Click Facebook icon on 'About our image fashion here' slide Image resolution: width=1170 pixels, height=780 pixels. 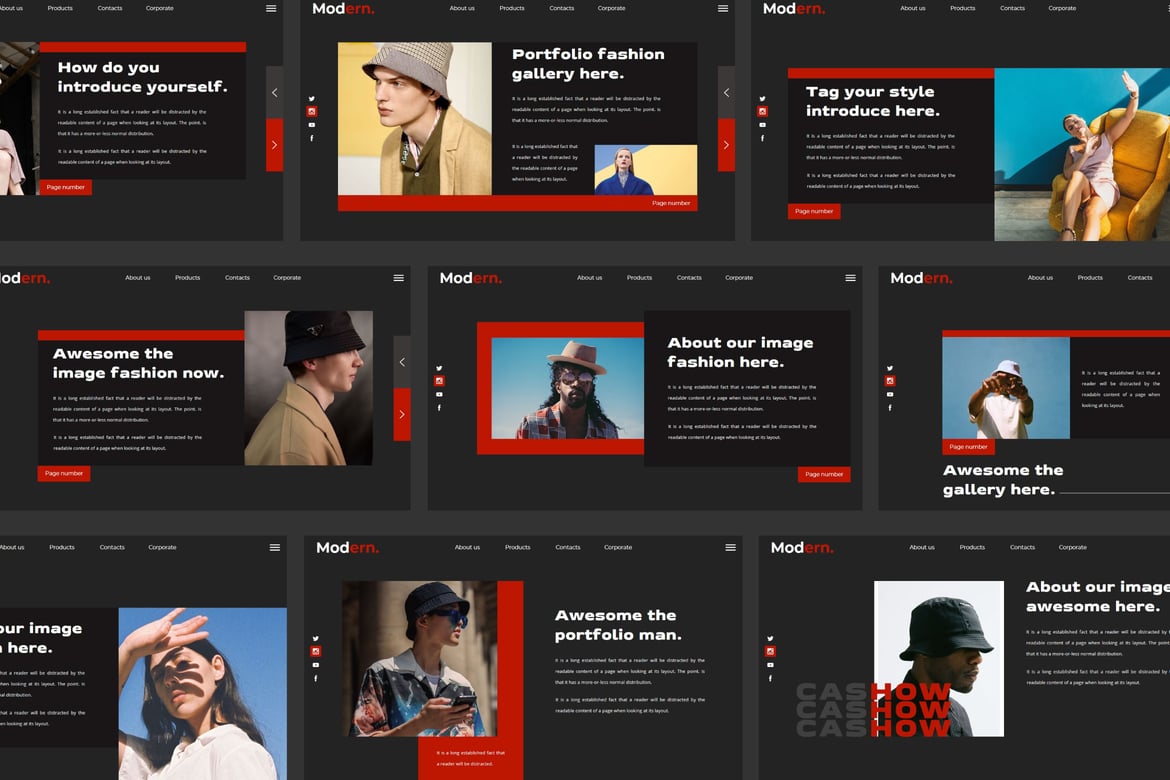[x=439, y=408]
